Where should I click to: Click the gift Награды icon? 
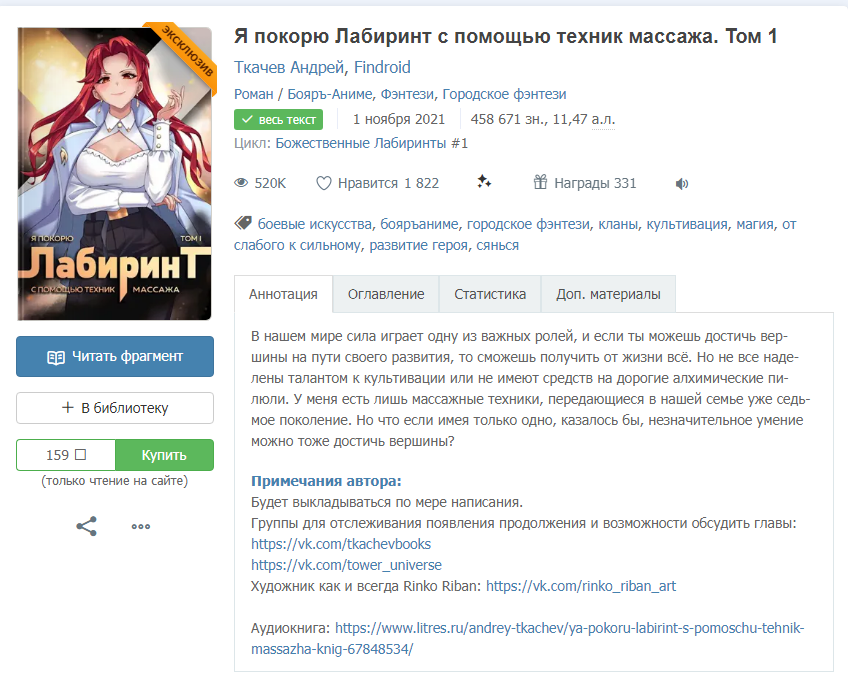(x=540, y=182)
